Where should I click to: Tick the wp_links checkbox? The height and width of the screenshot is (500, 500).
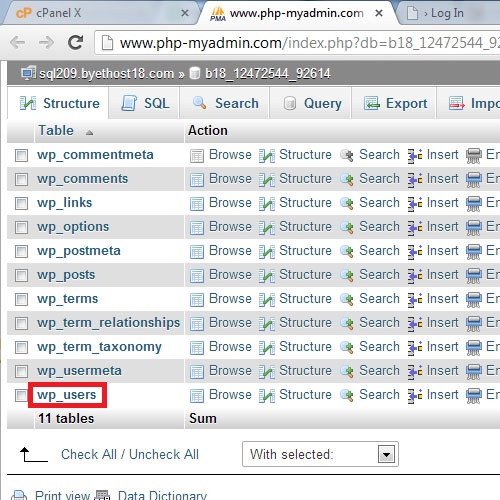21,203
